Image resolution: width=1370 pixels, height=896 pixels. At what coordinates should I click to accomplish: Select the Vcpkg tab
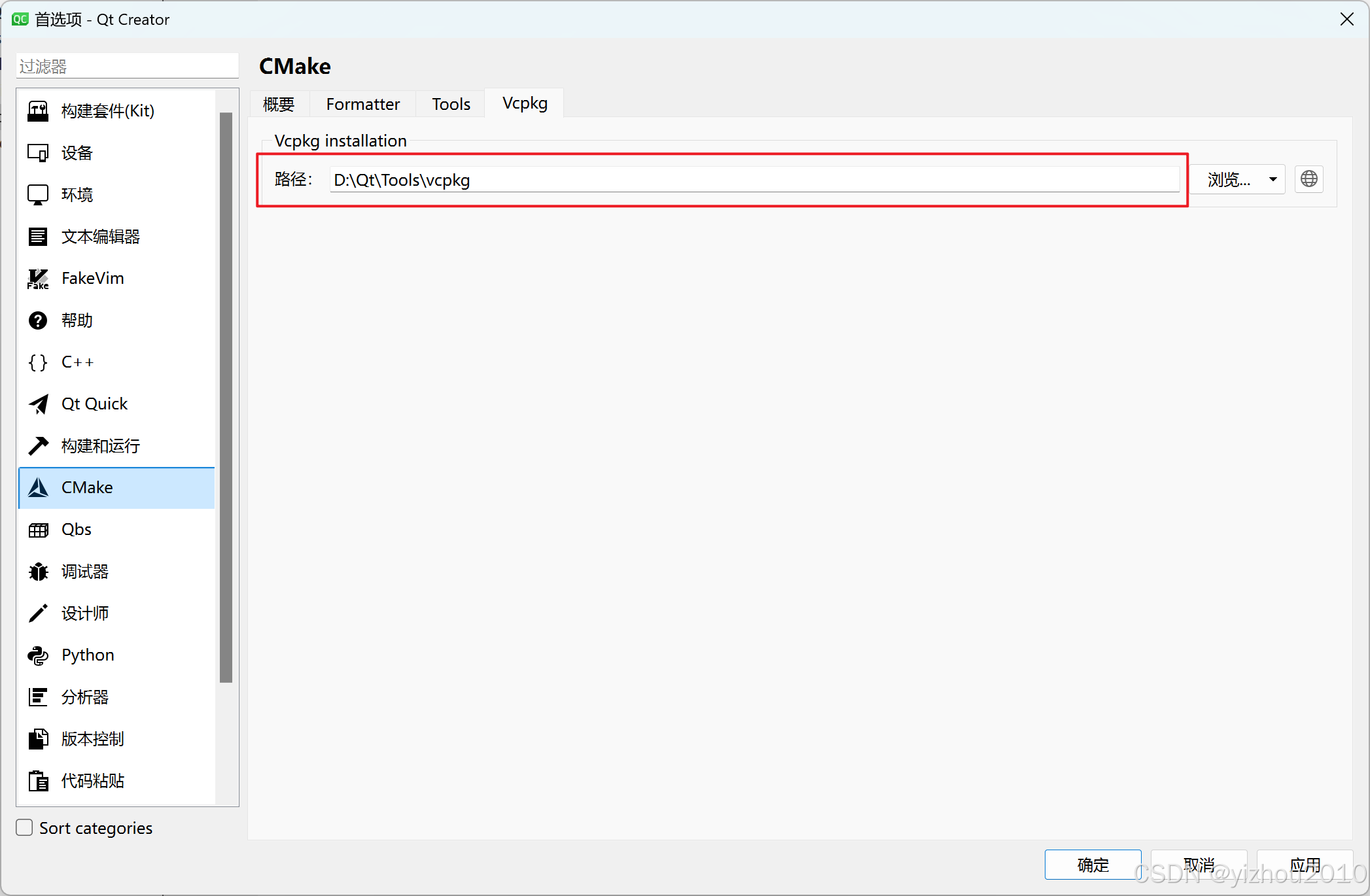tap(525, 103)
